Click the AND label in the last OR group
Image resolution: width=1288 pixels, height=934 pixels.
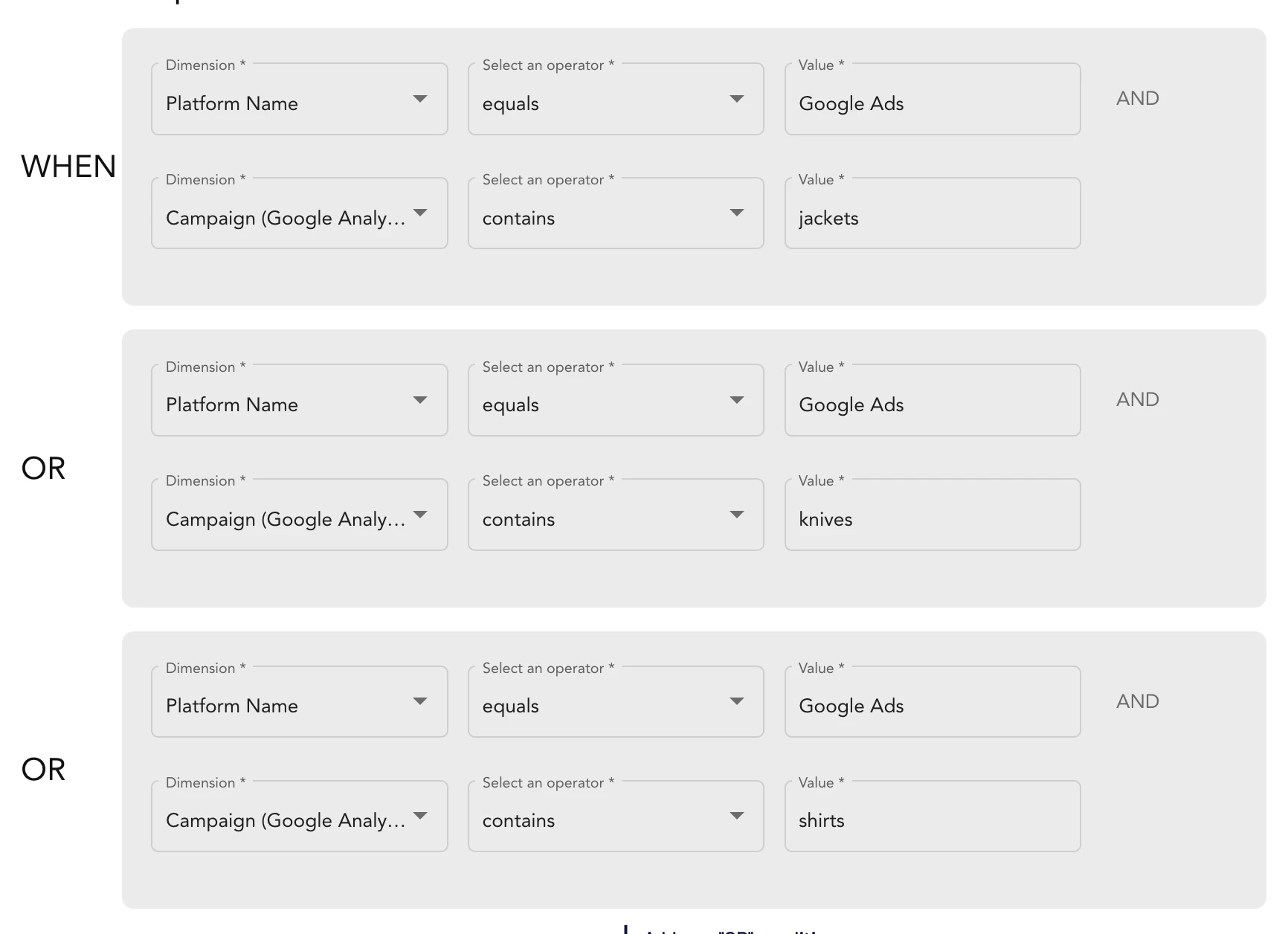[x=1137, y=702]
